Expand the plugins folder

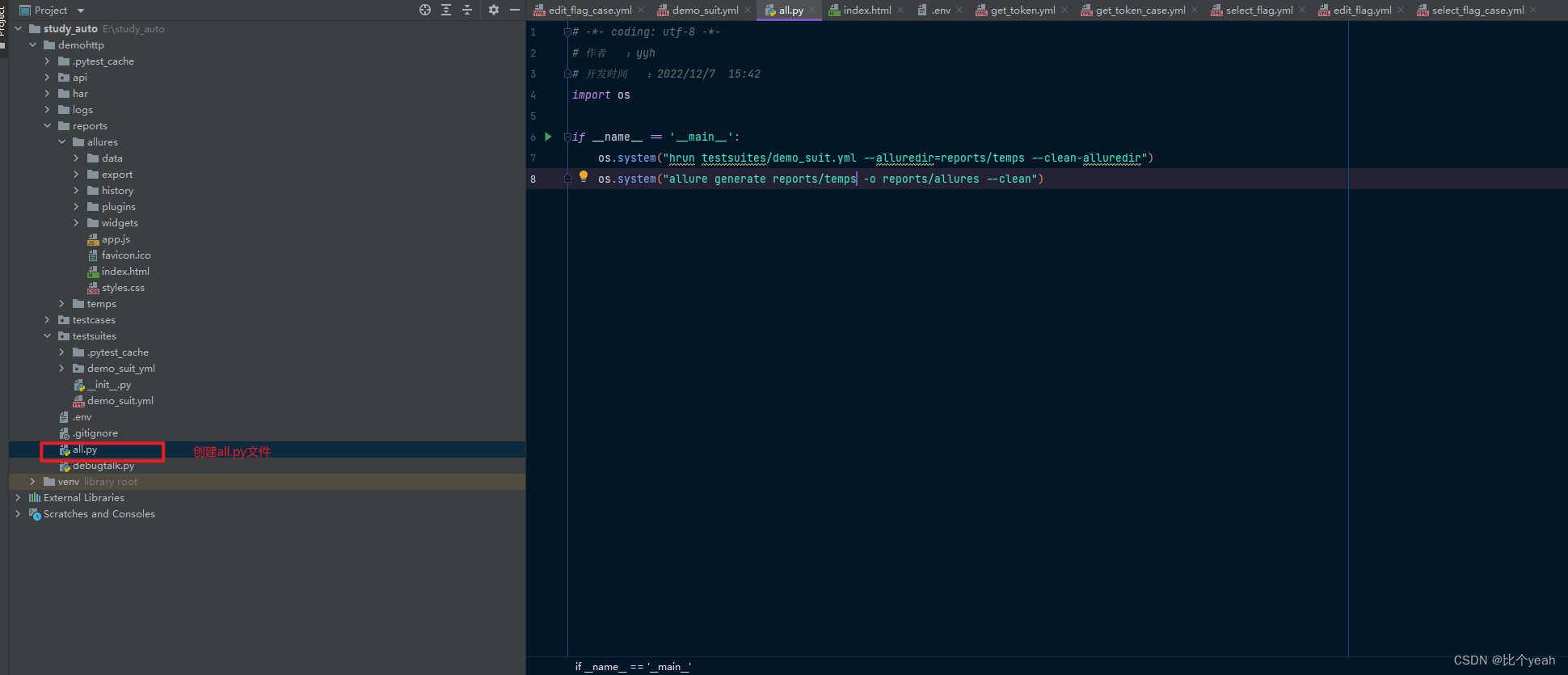coord(77,206)
